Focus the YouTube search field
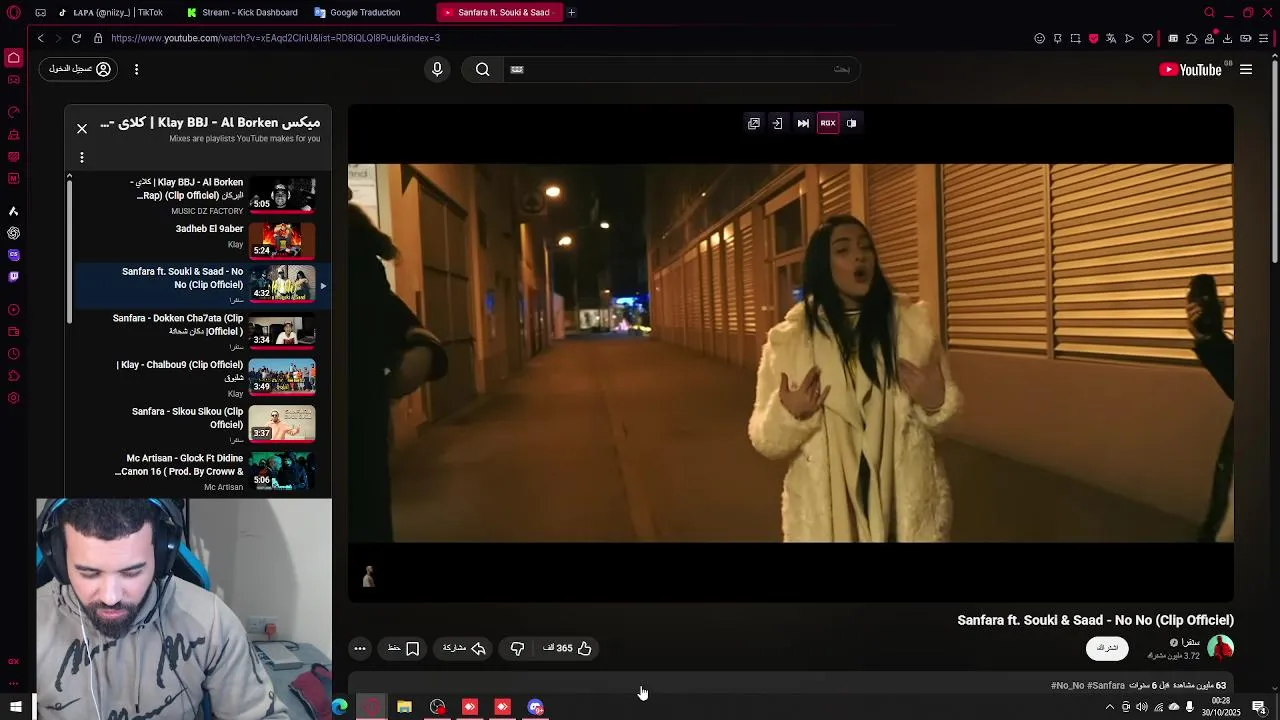This screenshot has width=1280, height=720. [x=680, y=69]
